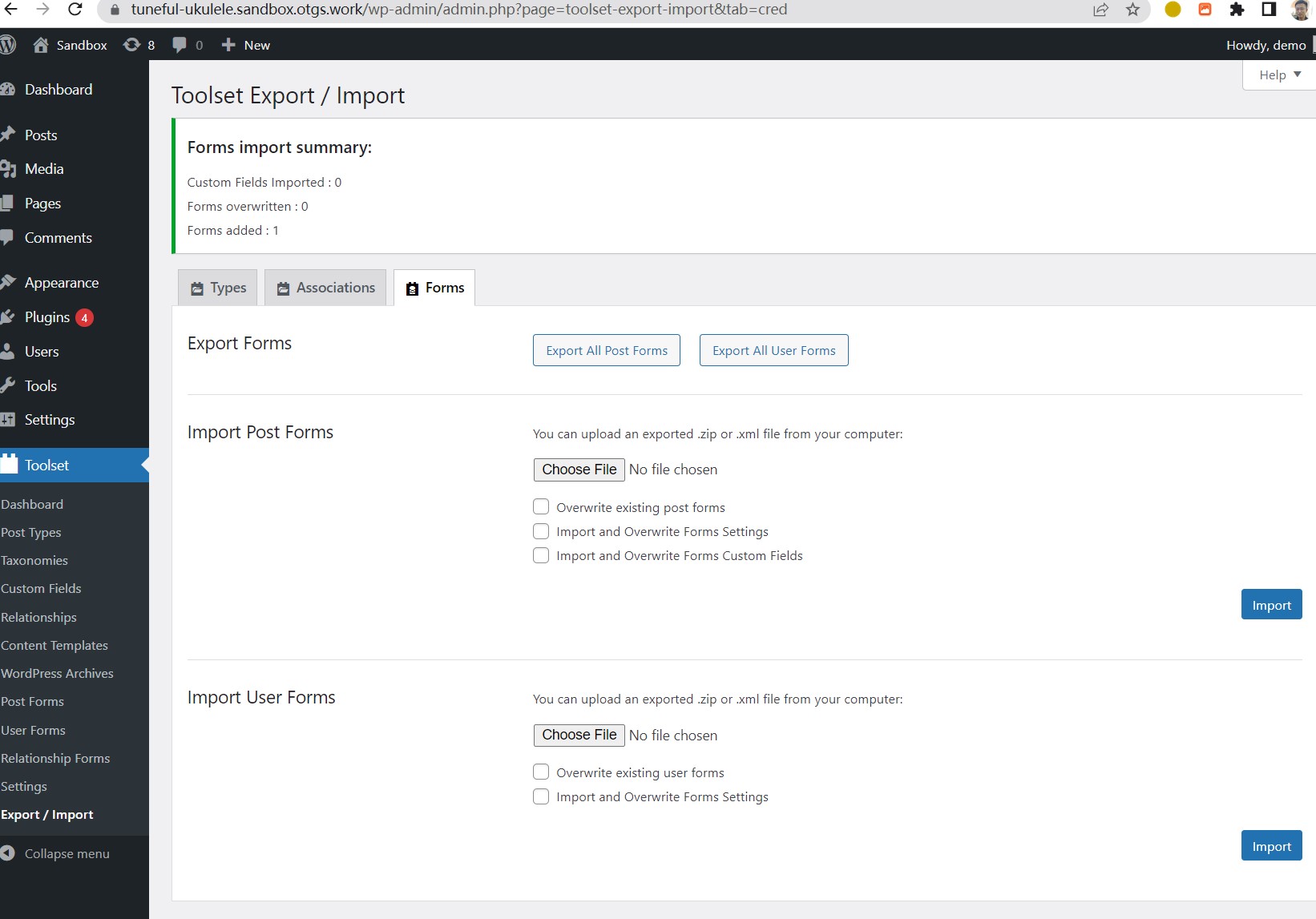The width and height of the screenshot is (1316, 919).
Task: Open Taxonomies submenu link
Action: coord(34,560)
